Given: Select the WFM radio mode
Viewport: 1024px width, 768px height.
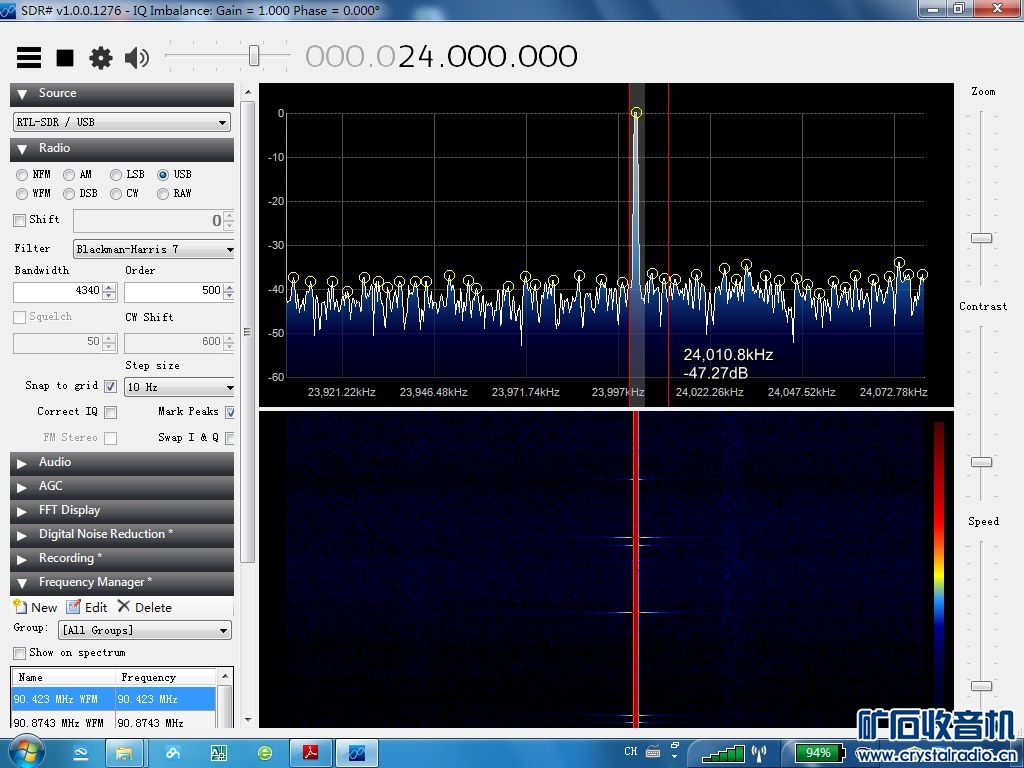Looking at the screenshot, I should [22, 194].
